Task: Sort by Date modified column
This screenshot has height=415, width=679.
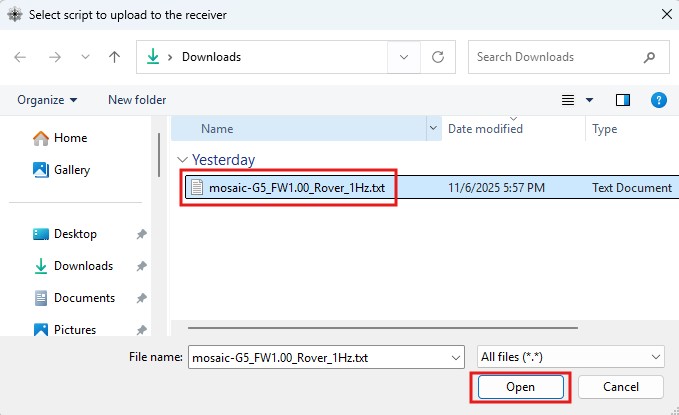Action: pyautogui.click(x=485, y=129)
